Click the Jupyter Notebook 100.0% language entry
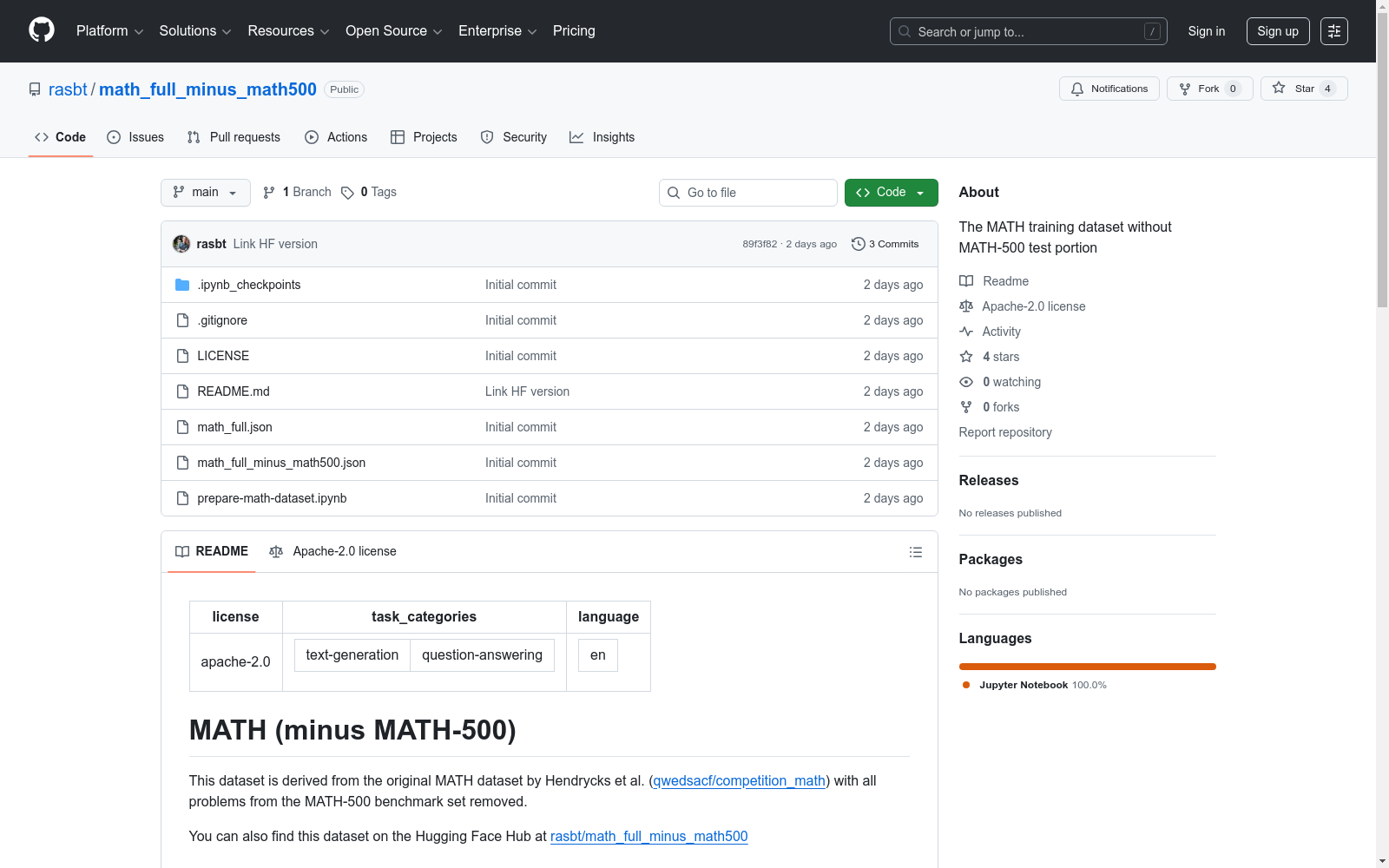The image size is (1389, 868). click(1035, 685)
